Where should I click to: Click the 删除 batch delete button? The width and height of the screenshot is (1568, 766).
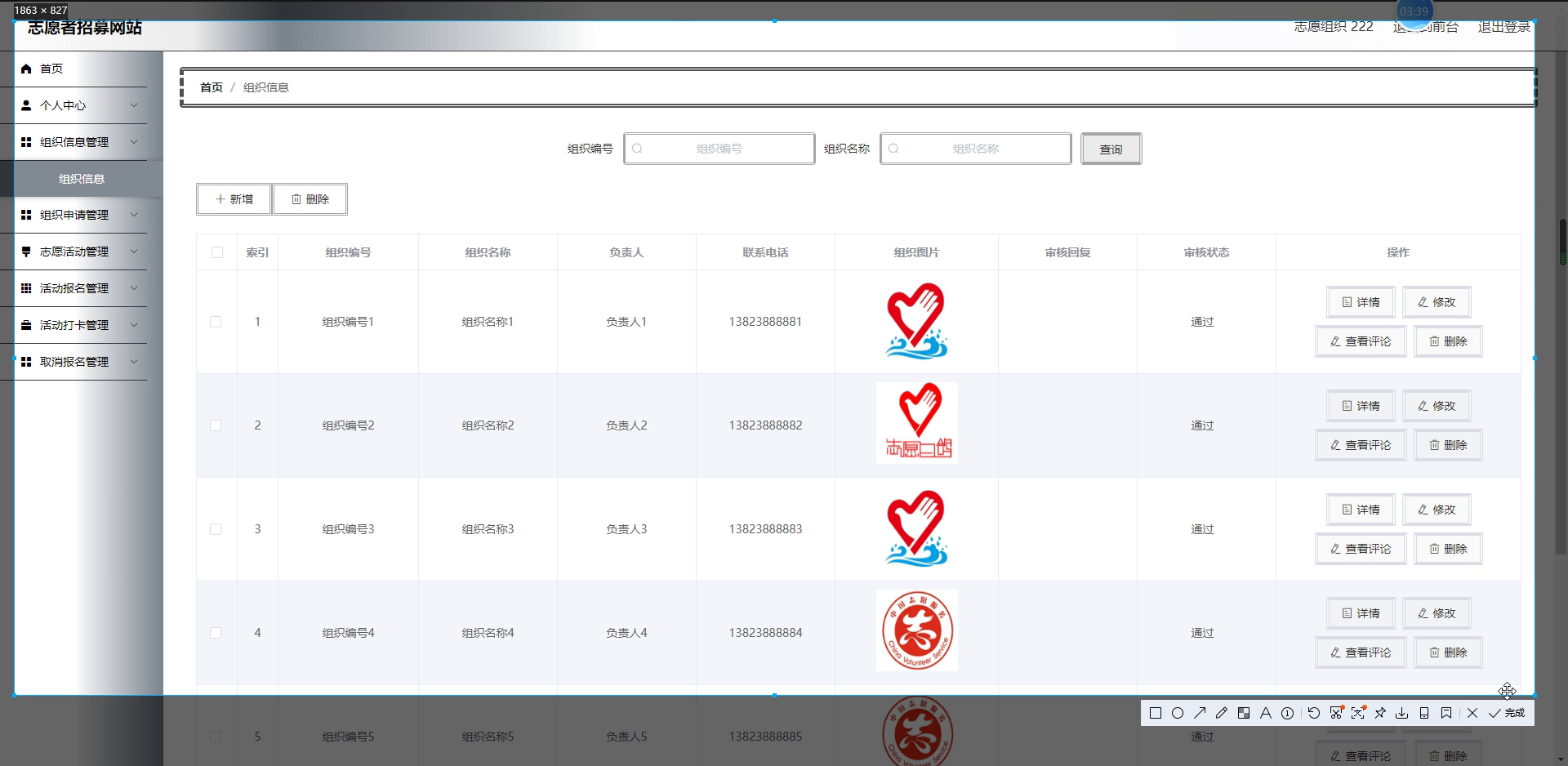(x=310, y=199)
